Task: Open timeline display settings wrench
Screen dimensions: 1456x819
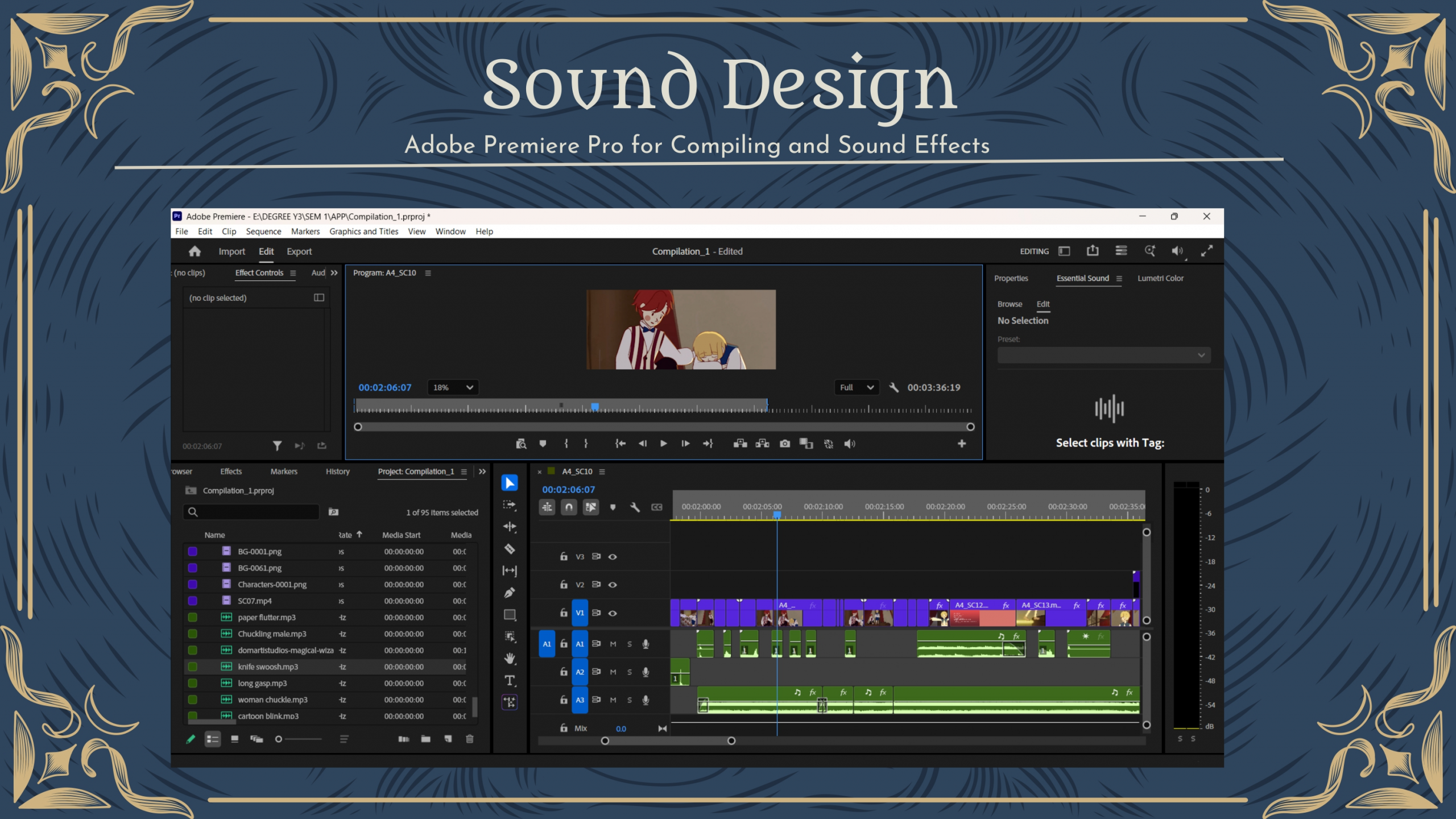Action: tap(635, 507)
